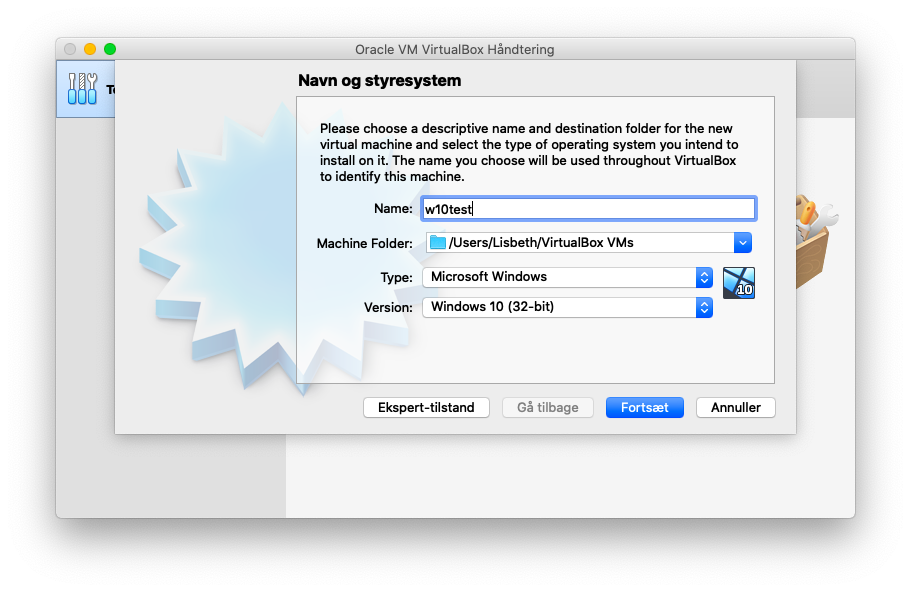
Task: Click the 'Name:' label
Action: [393, 209]
